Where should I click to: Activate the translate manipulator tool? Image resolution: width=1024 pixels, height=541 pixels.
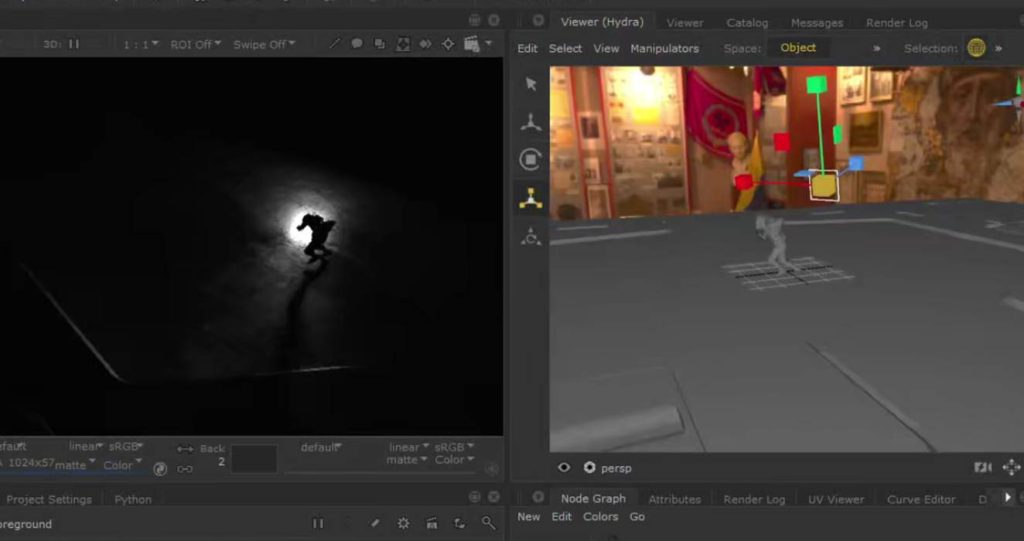pyautogui.click(x=531, y=123)
